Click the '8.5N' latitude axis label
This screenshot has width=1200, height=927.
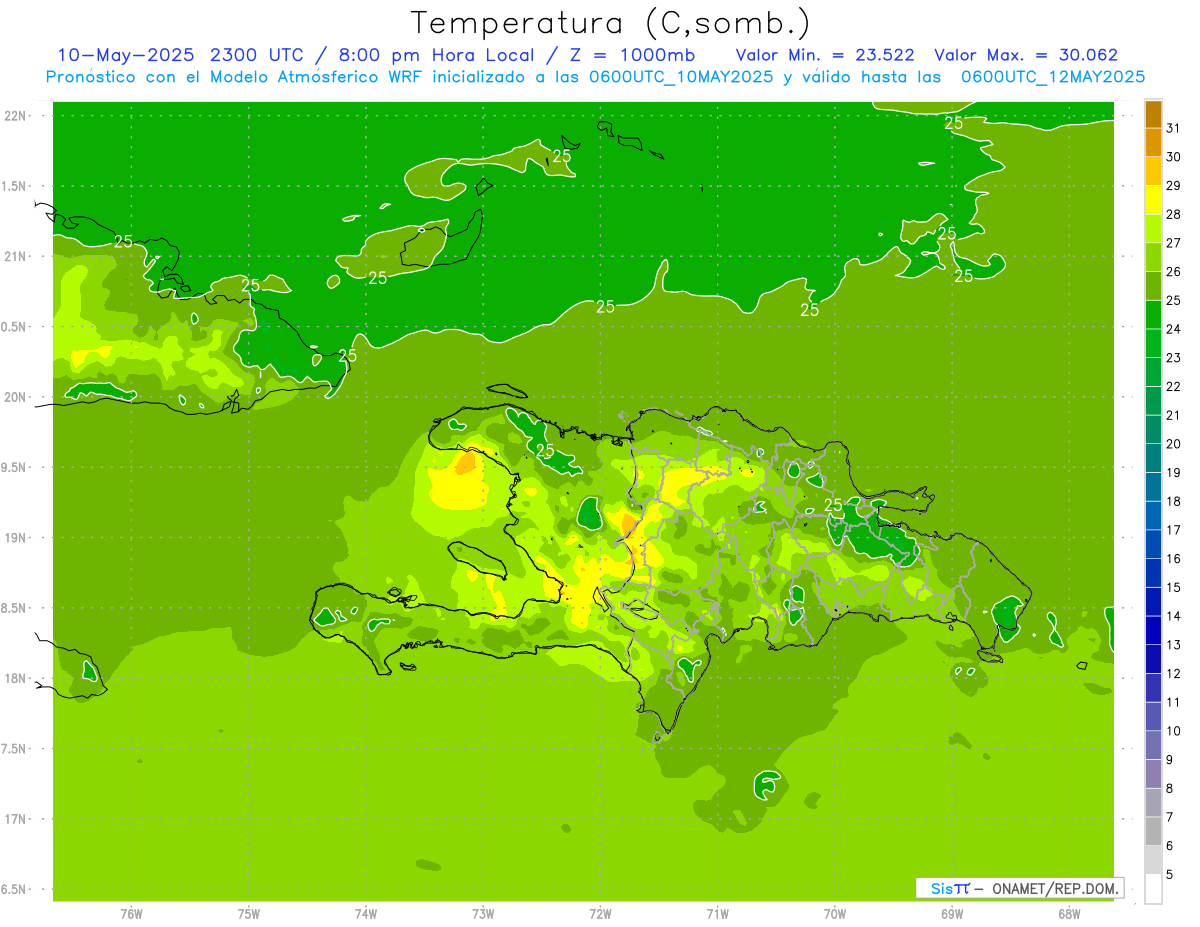coord(15,608)
